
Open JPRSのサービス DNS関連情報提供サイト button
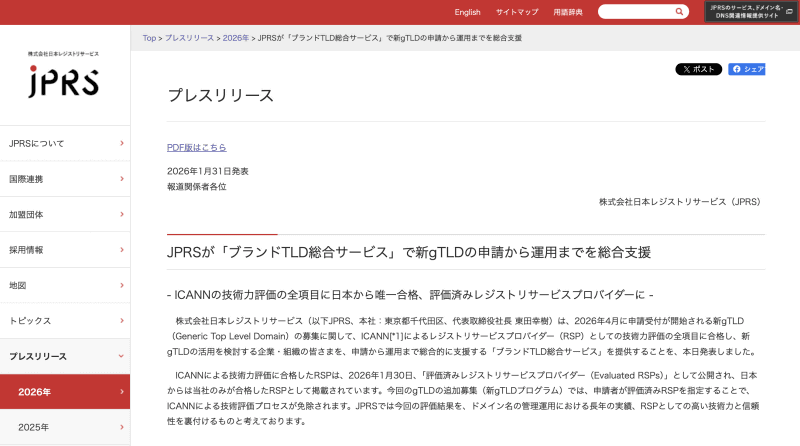pyautogui.click(x=750, y=11)
